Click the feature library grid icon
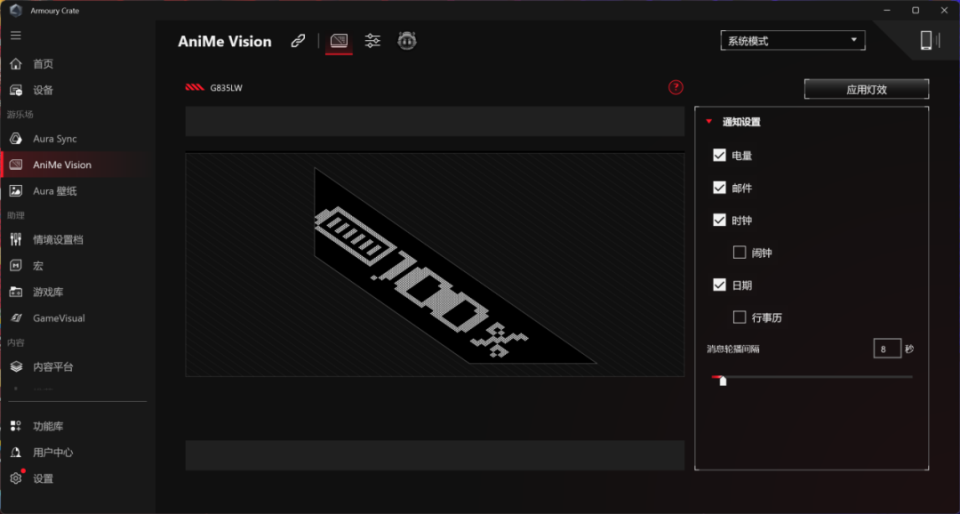The image size is (960, 514). (x=16, y=426)
